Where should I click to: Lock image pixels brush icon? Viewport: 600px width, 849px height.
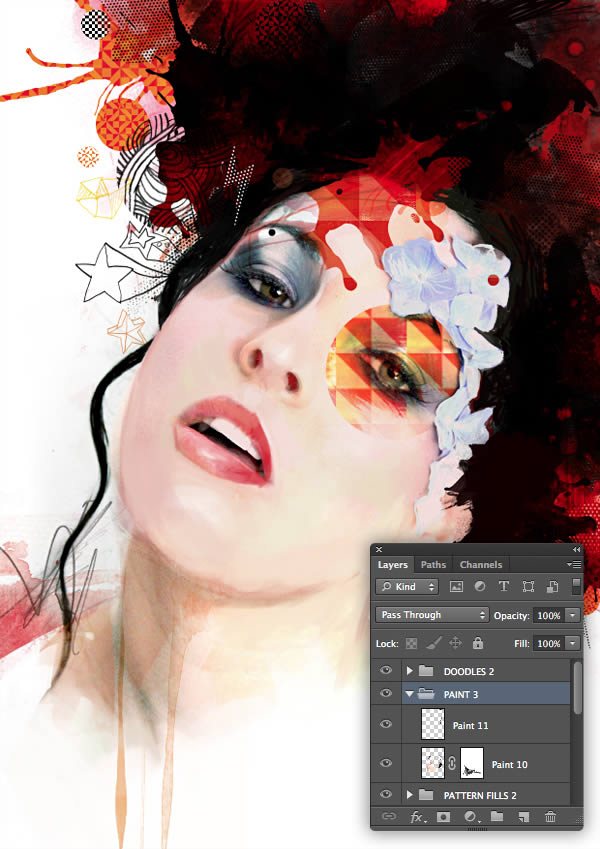[x=433, y=643]
